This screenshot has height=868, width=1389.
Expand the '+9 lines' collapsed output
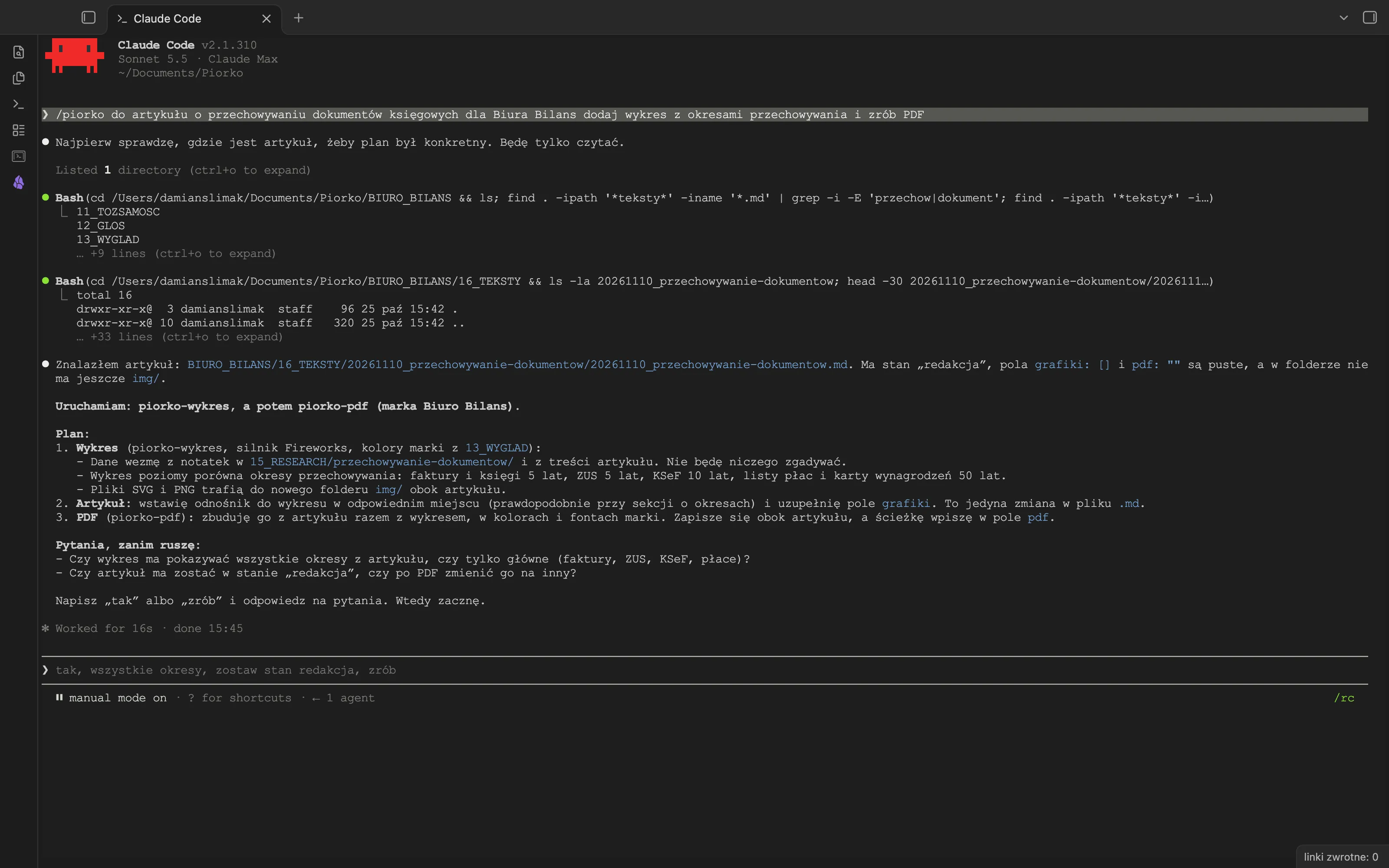(x=176, y=253)
